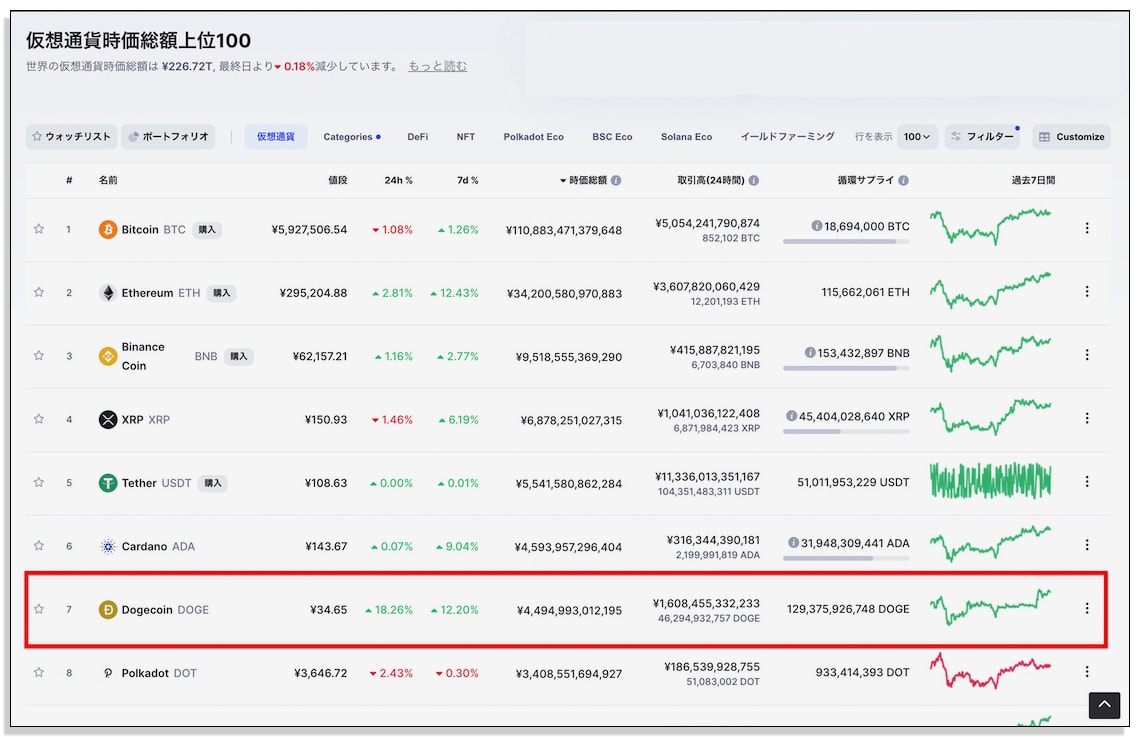Viewport: 1140px width, 737px height.
Task: Open the three-dot menu for XRP
Action: point(1087,418)
